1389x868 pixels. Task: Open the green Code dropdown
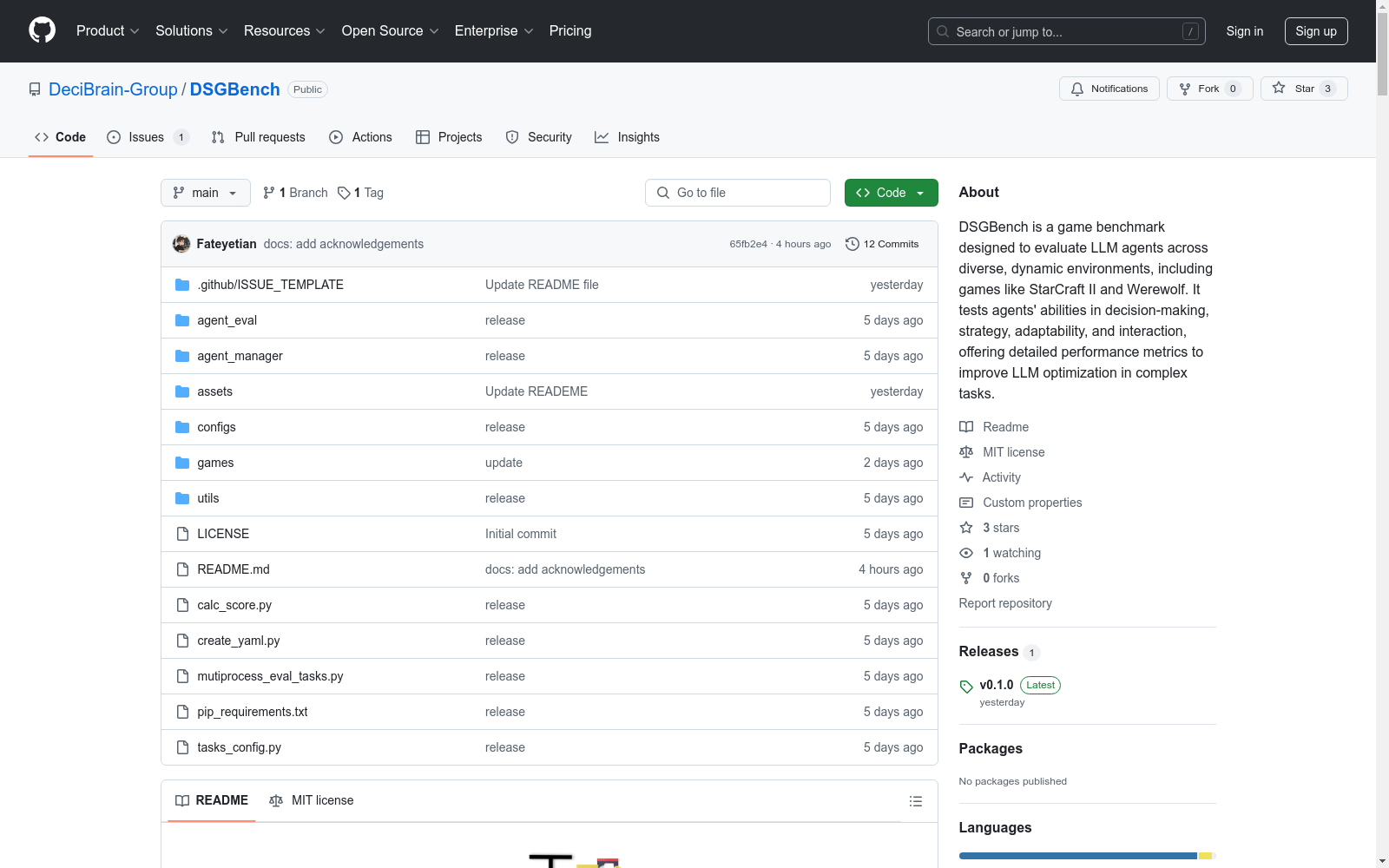point(891,193)
